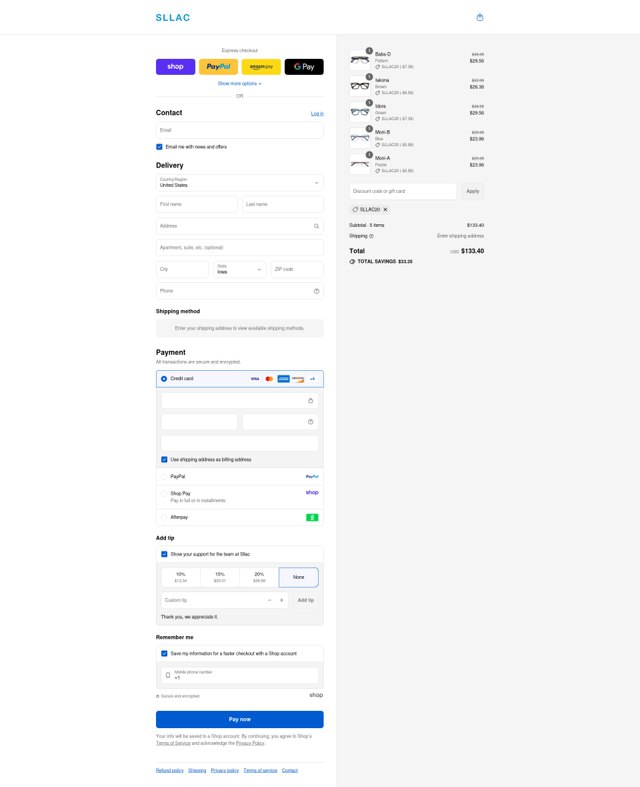Click the Moni-A glasses thumbnail
640x787 pixels.
point(360,164)
